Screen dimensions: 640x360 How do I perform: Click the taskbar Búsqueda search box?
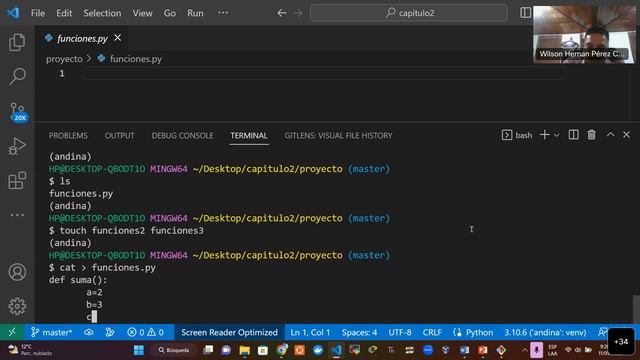tap(174, 350)
